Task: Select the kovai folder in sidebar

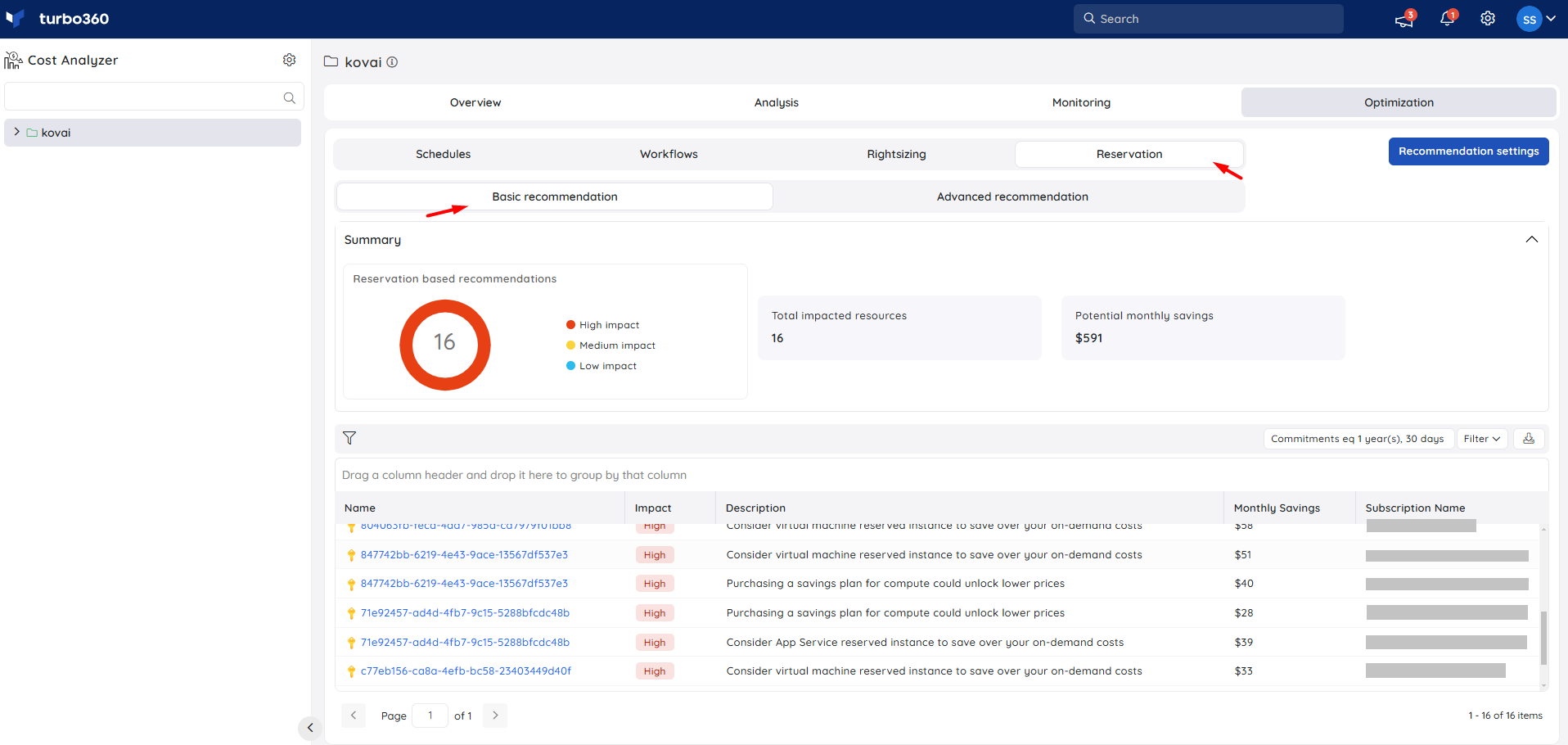Action: 153,133
